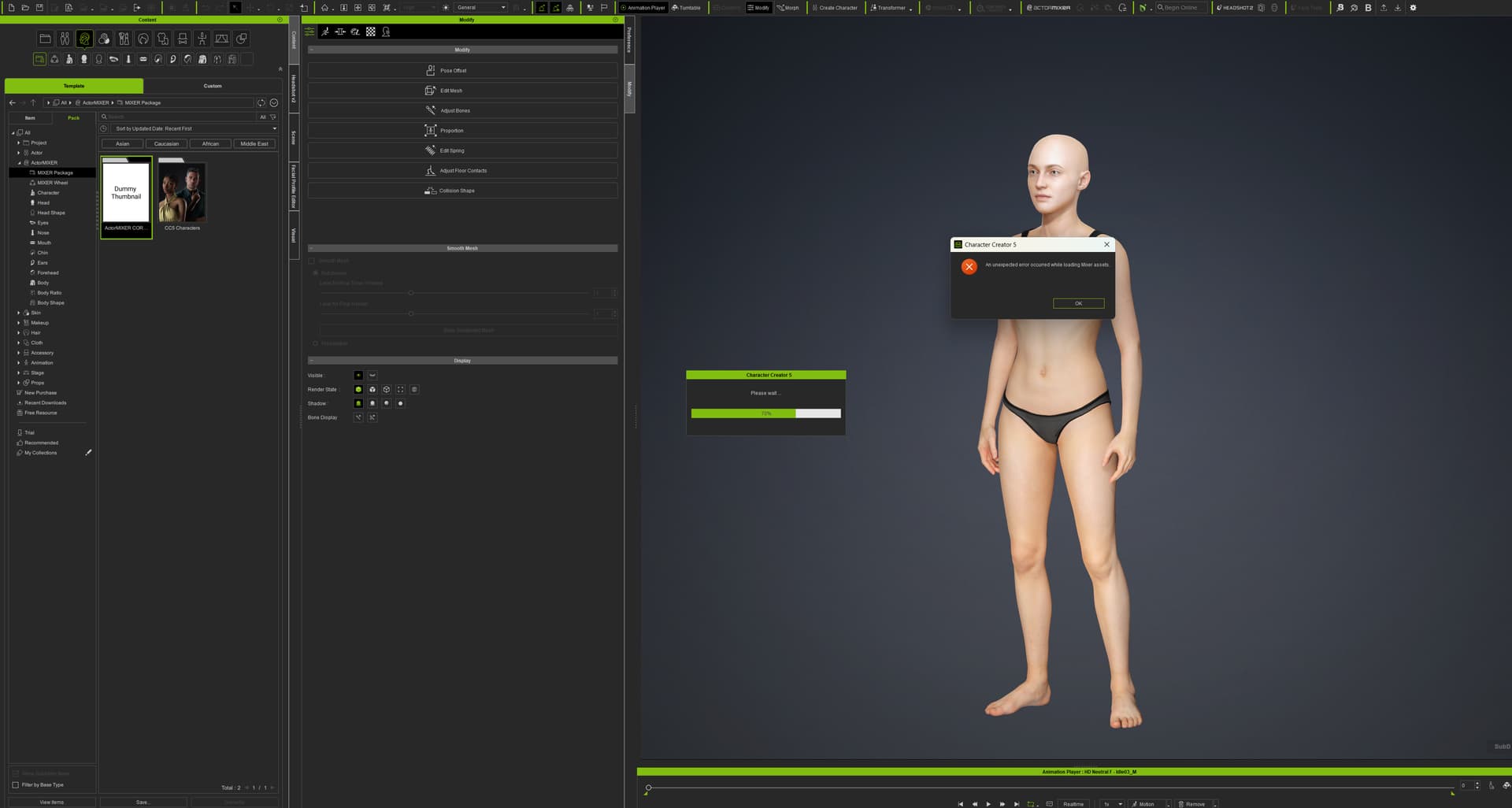Click the Adjust Bones icon

tap(430, 110)
